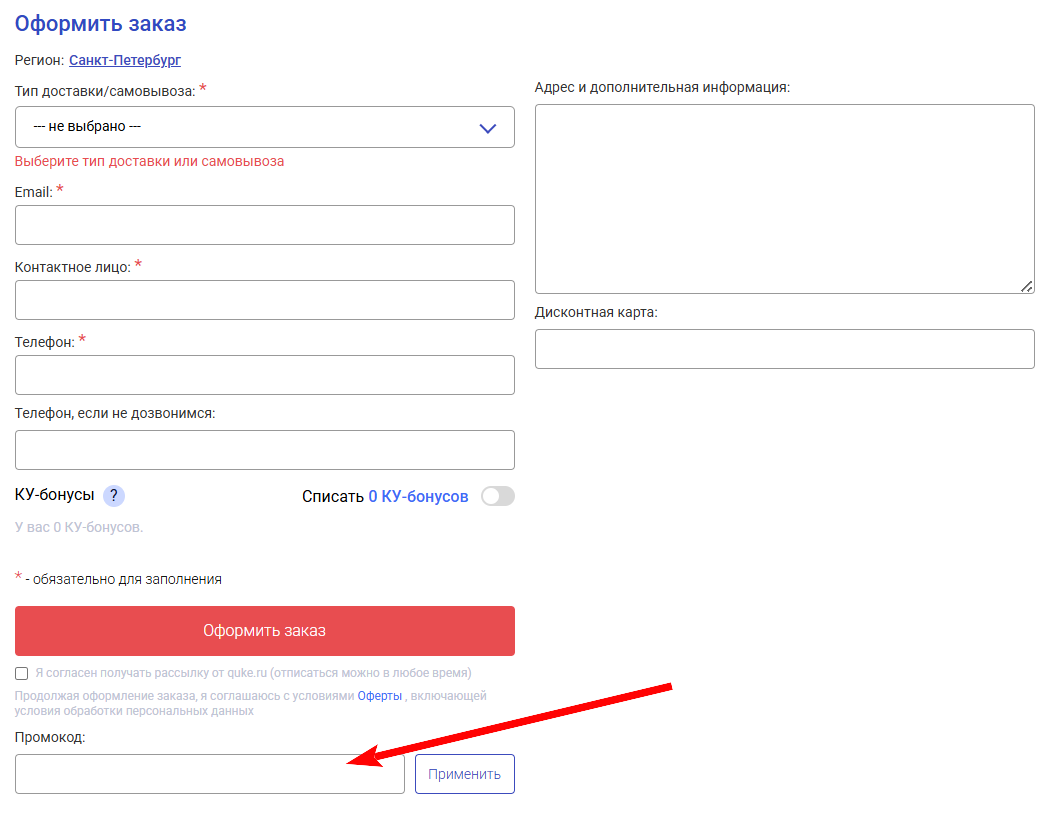The image size is (1055, 835).
Task: Change region via the Санкт-Петербург link
Action: 125,60
